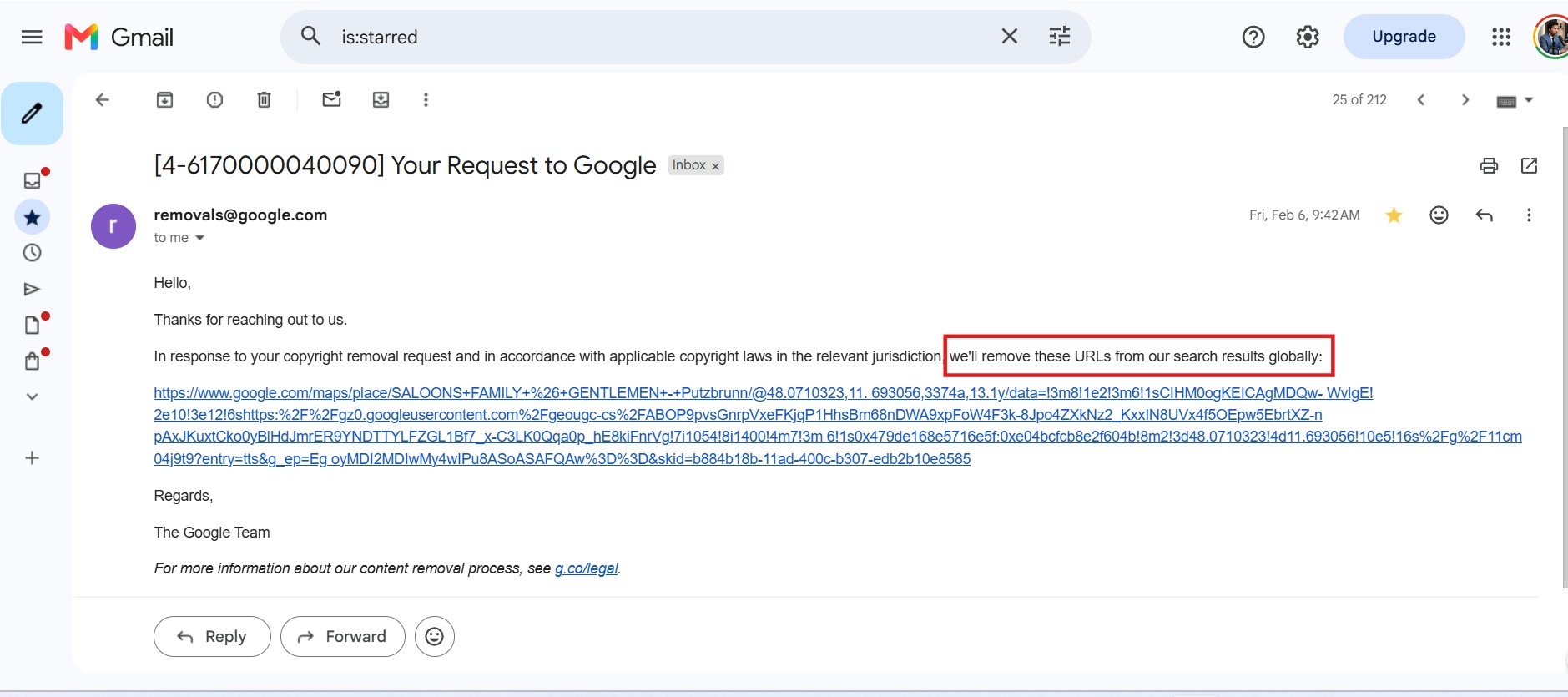Go to the older conversation arrow

1465,99
